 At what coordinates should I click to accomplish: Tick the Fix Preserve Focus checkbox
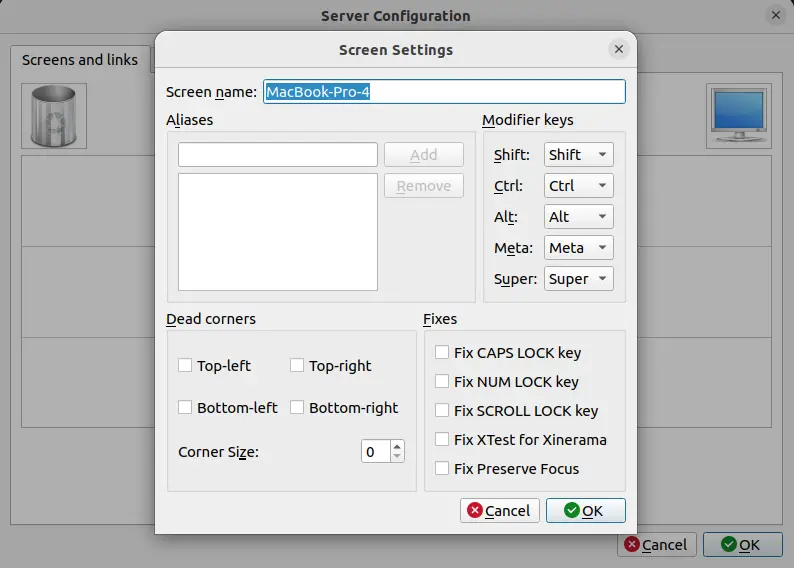(x=442, y=468)
